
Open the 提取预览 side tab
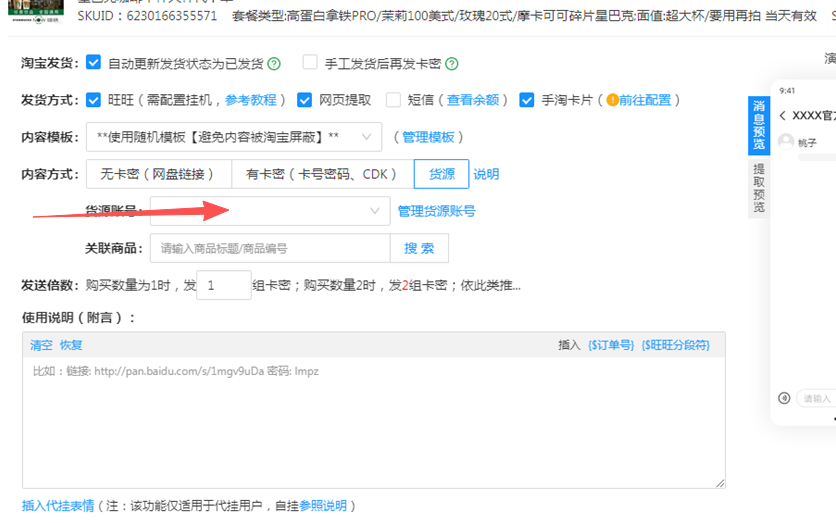[759, 188]
